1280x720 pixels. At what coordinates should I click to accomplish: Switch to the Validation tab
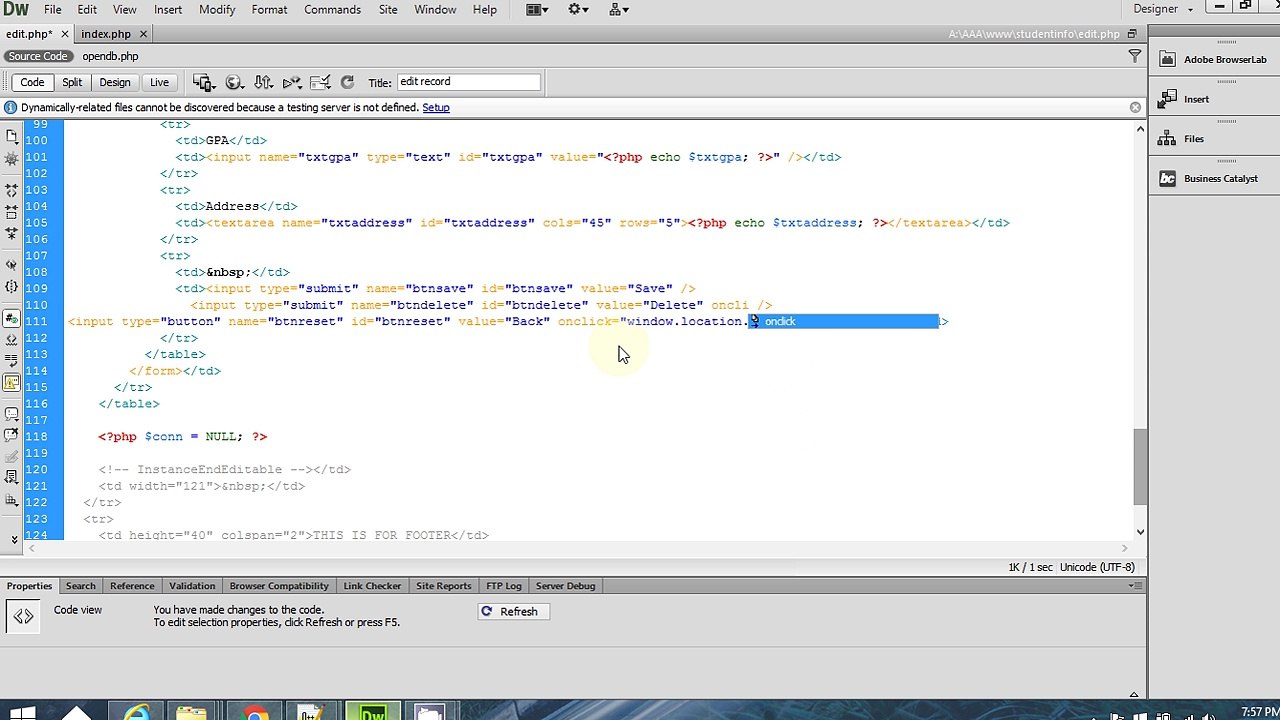click(x=192, y=586)
